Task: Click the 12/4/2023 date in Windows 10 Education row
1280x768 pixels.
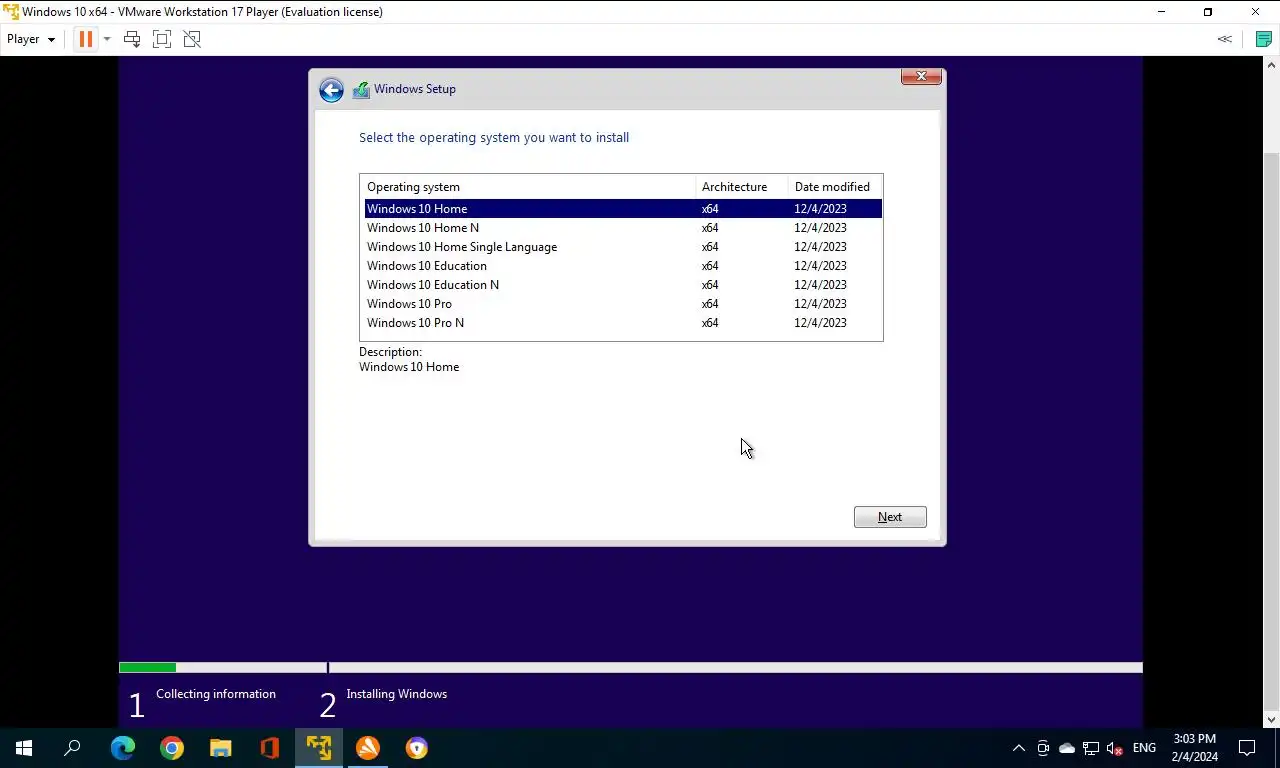Action: pyautogui.click(x=820, y=266)
